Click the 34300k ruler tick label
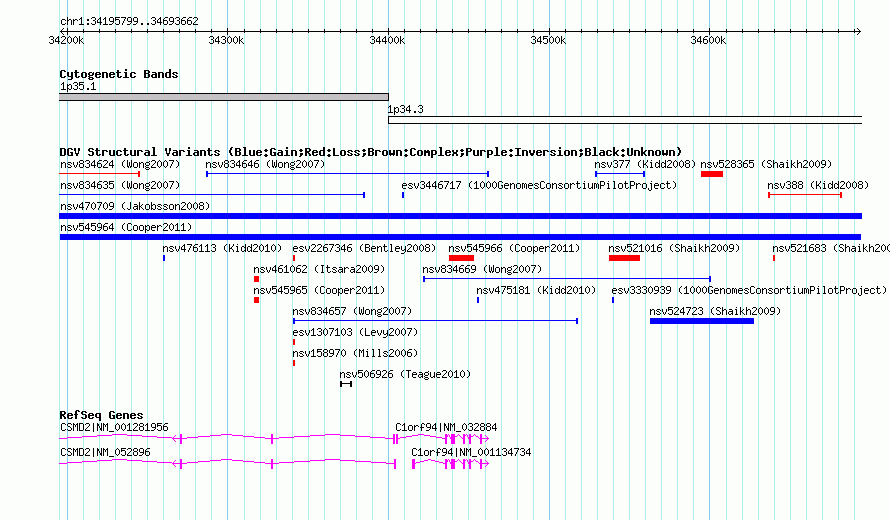The height and width of the screenshot is (520, 890). [x=226, y=40]
